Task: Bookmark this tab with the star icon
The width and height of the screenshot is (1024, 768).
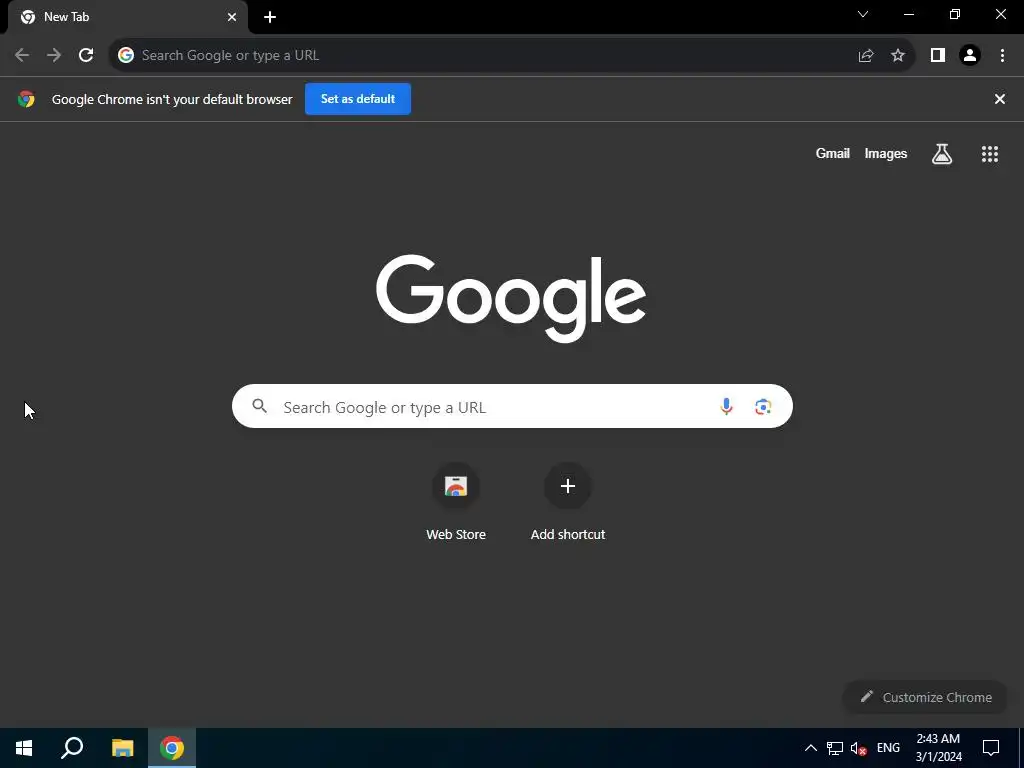Action: pos(898,56)
